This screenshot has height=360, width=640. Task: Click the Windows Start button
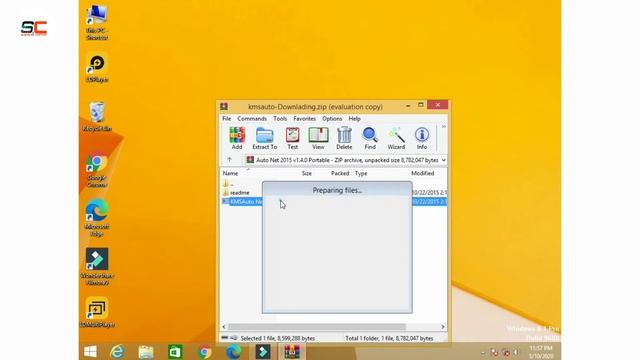coord(90,351)
